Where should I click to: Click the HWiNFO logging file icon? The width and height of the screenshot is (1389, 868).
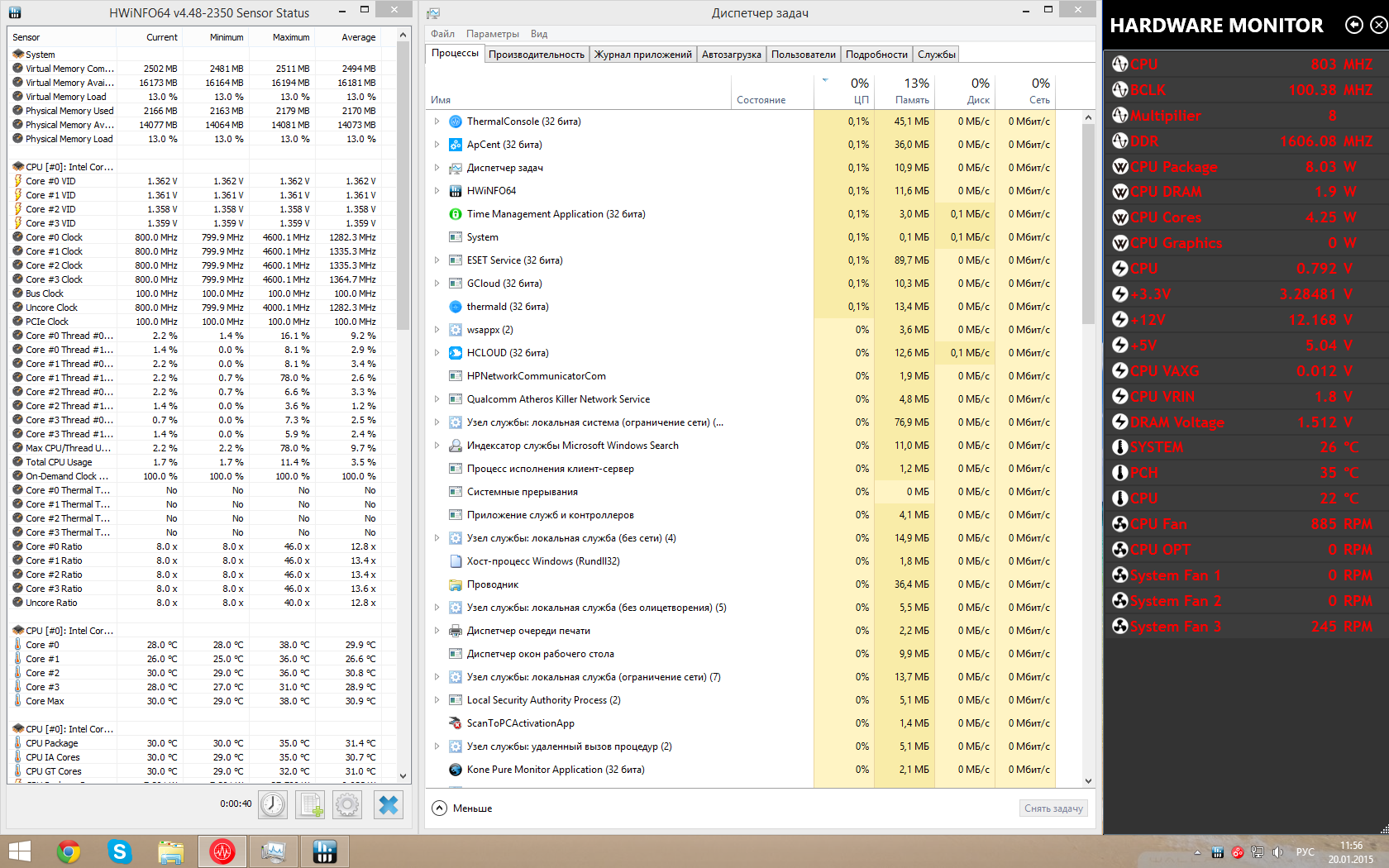tap(311, 804)
